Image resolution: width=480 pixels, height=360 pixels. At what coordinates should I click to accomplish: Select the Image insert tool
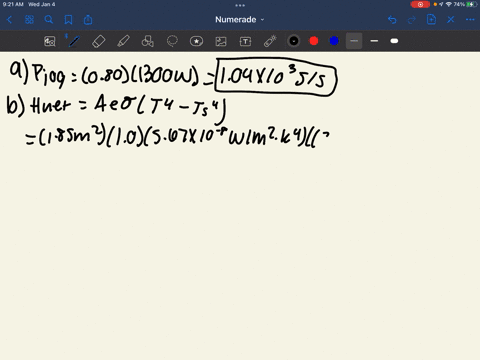(x=221, y=41)
